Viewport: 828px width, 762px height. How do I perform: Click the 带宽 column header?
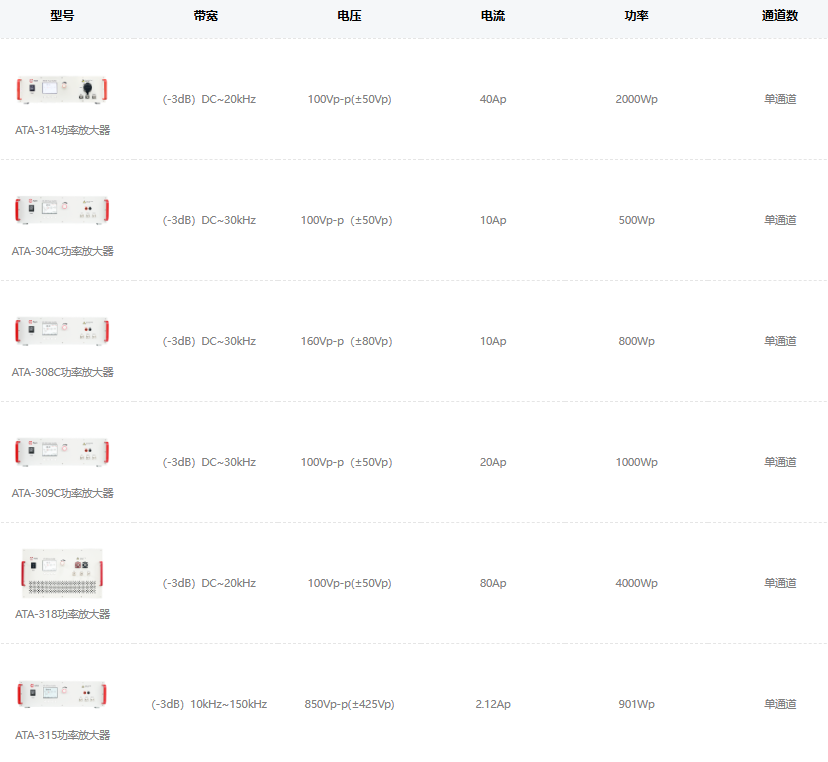[x=206, y=16]
